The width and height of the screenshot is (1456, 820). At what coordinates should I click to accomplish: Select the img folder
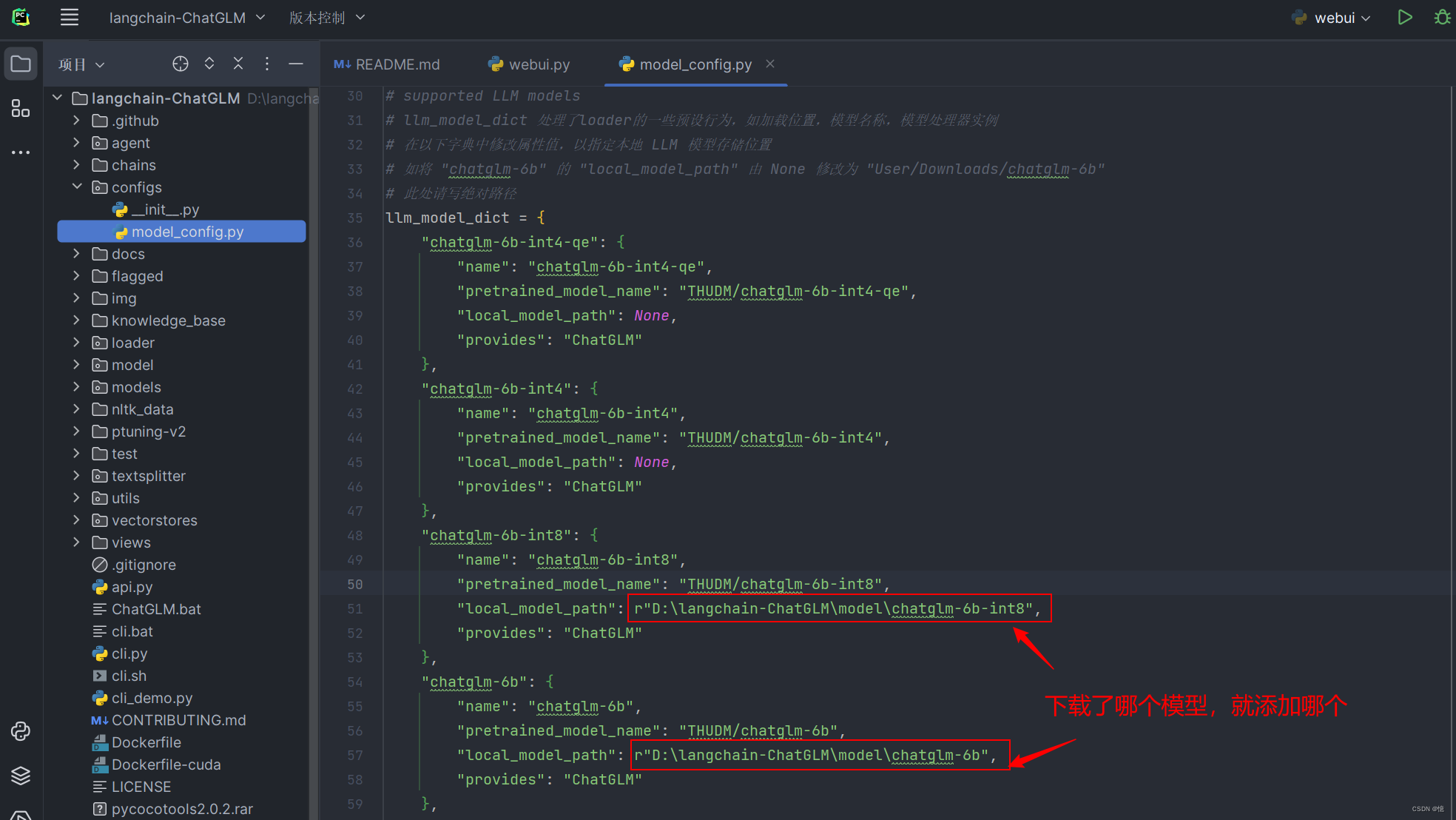coord(115,298)
